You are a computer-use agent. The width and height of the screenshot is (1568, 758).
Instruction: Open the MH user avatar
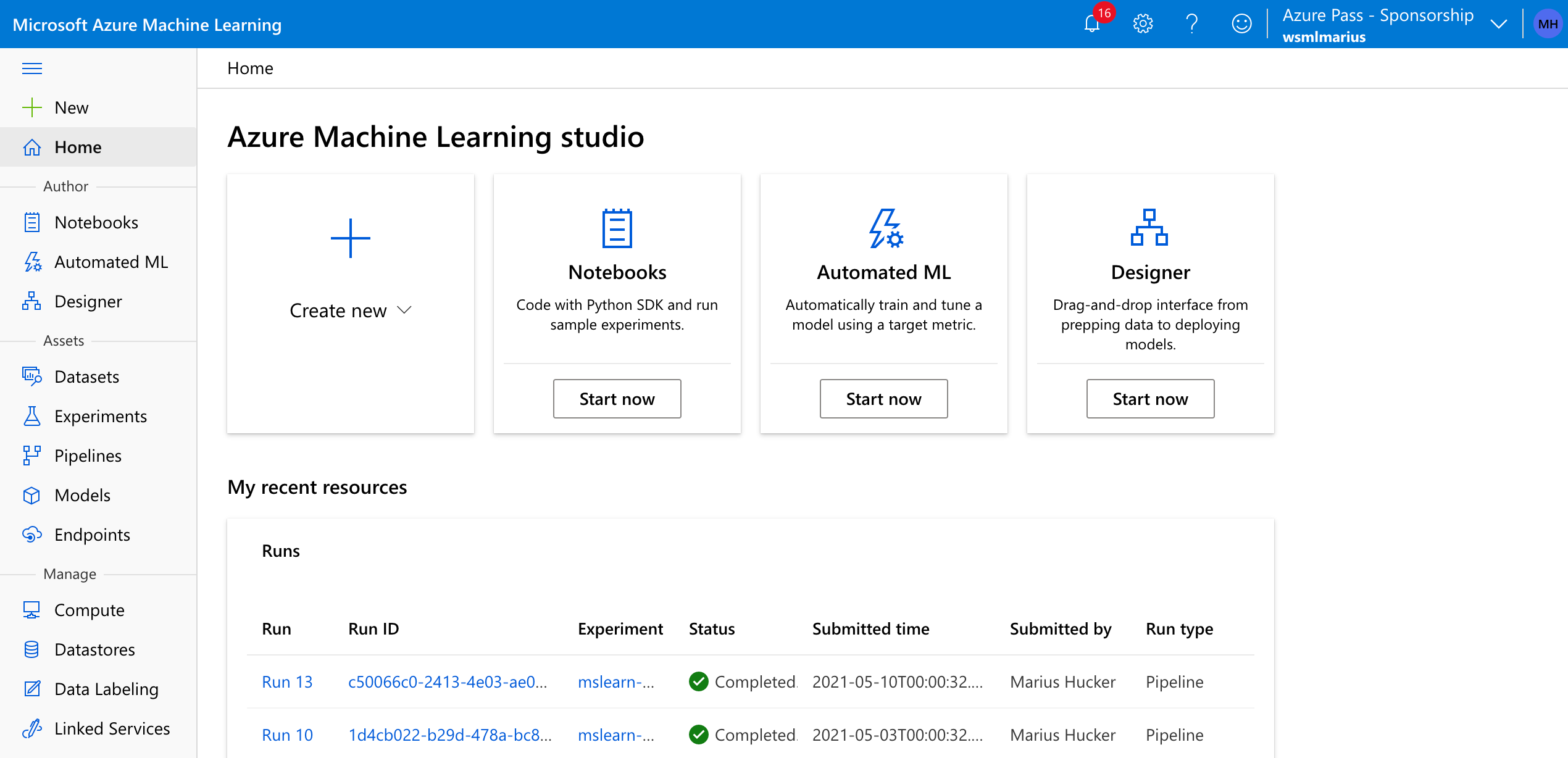coord(1547,24)
